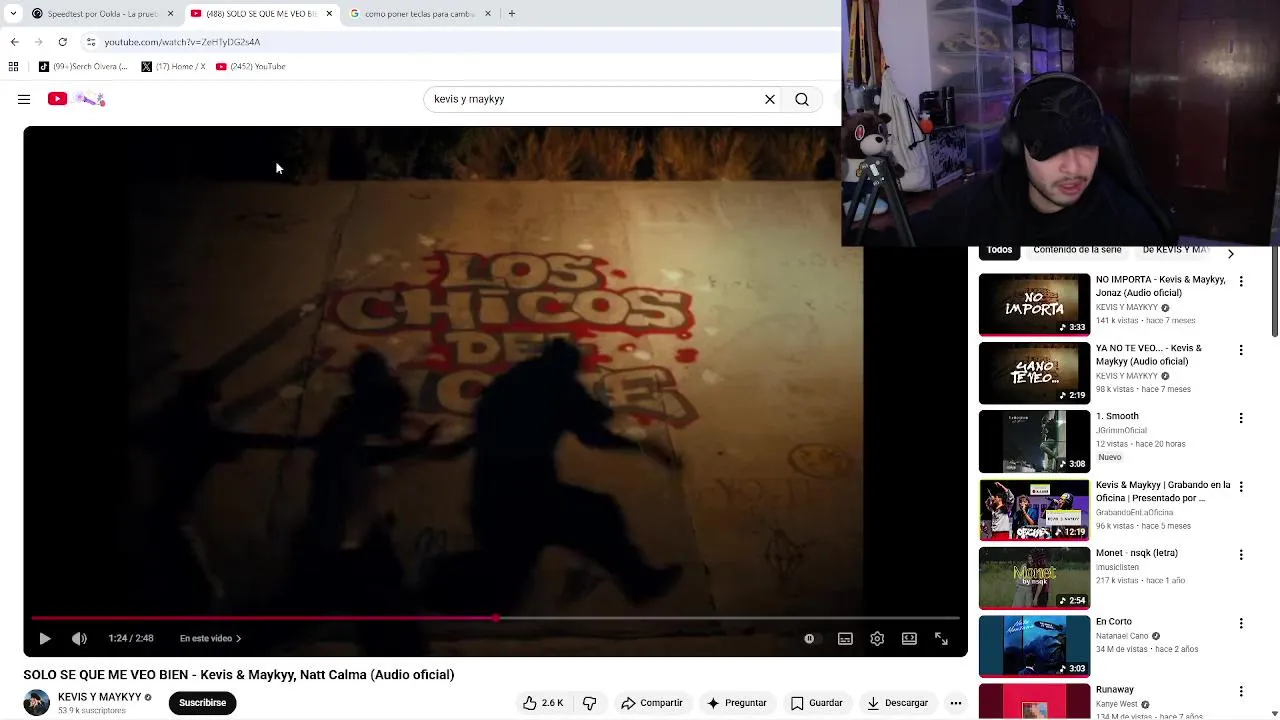Image resolution: width=1280 pixels, height=720 pixels.
Task: Close the SOLO SE QUE ME VEO BIEN tab
Action: (329, 14)
